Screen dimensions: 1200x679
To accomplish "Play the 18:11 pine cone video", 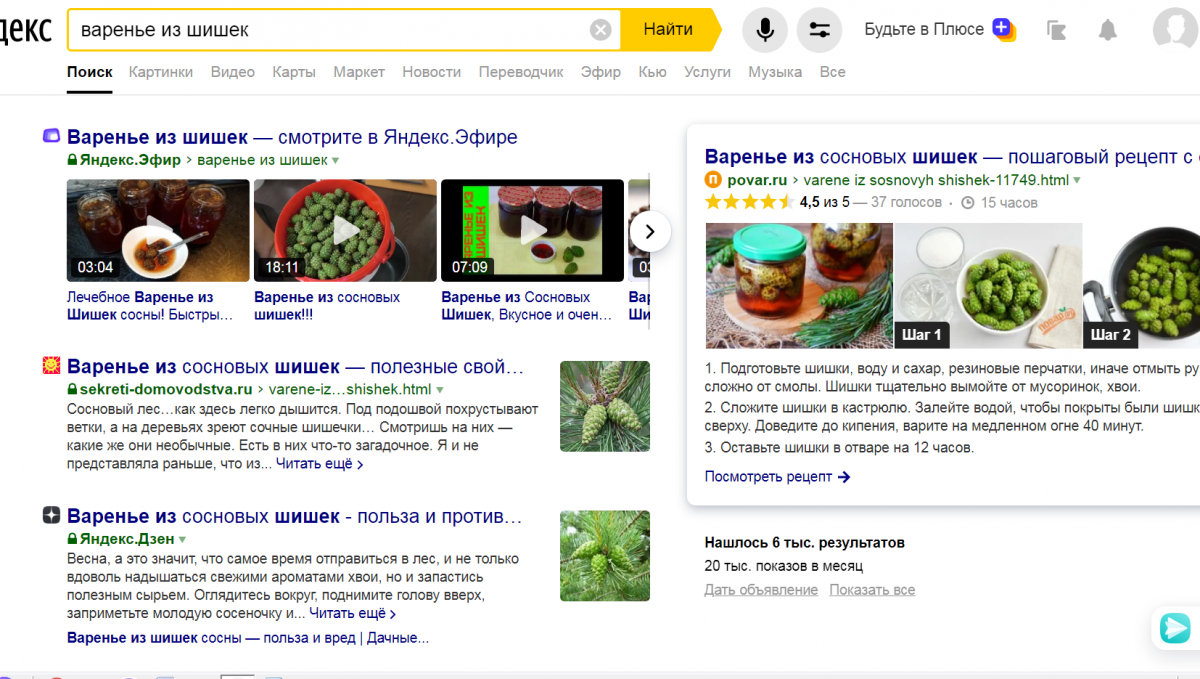I will point(345,230).
